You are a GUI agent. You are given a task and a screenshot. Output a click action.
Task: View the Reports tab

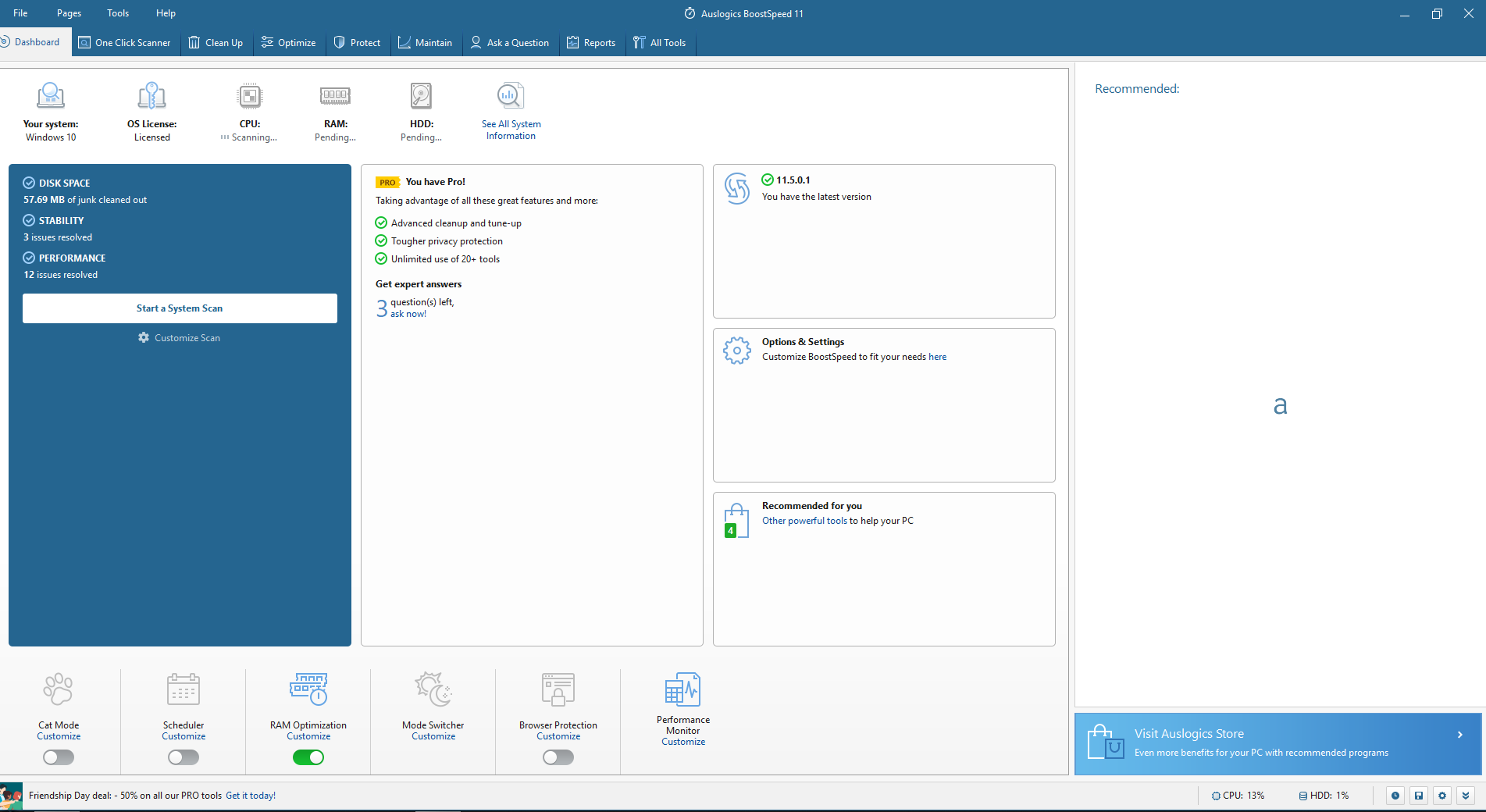pos(591,43)
